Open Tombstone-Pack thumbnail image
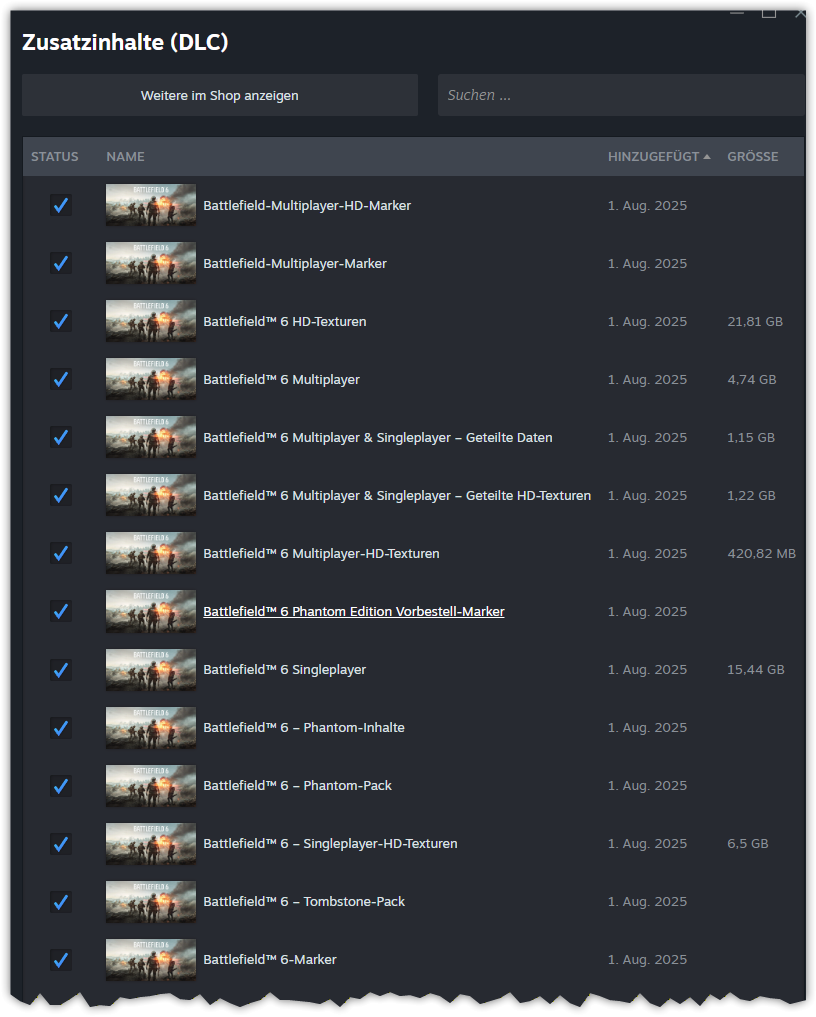The height and width of the screenshot is (1017, 816). click(x=150, y=901)
